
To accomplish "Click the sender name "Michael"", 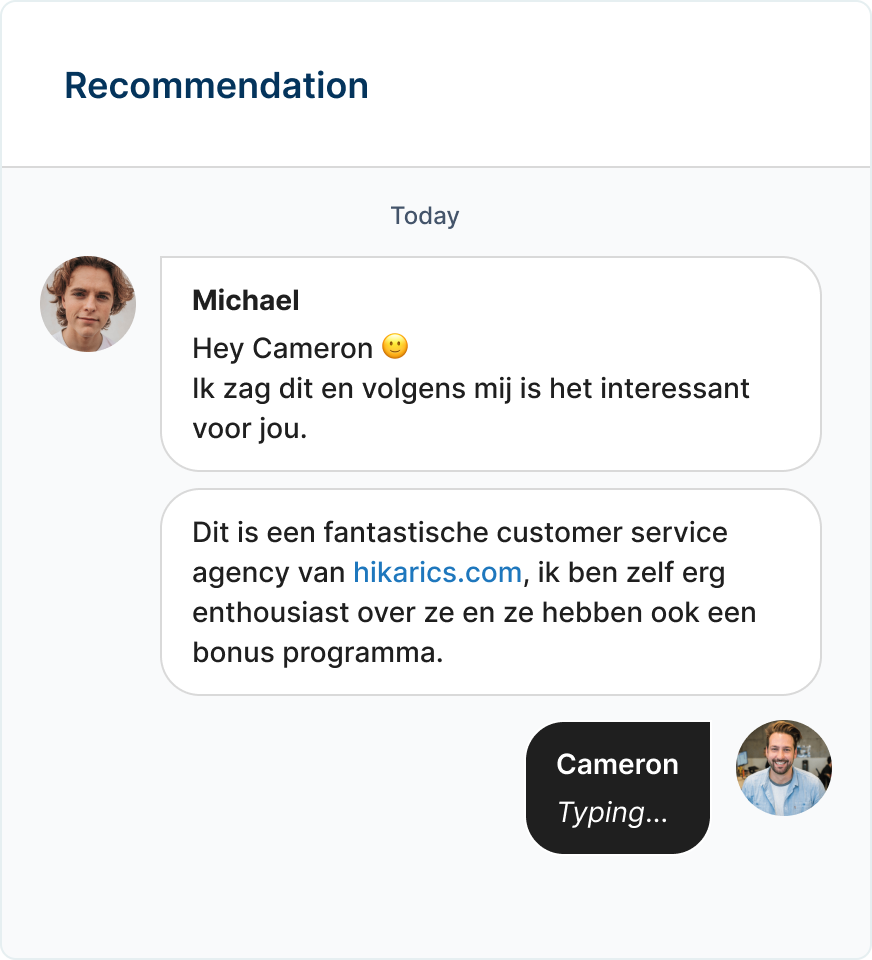I will tap(245, 300).
